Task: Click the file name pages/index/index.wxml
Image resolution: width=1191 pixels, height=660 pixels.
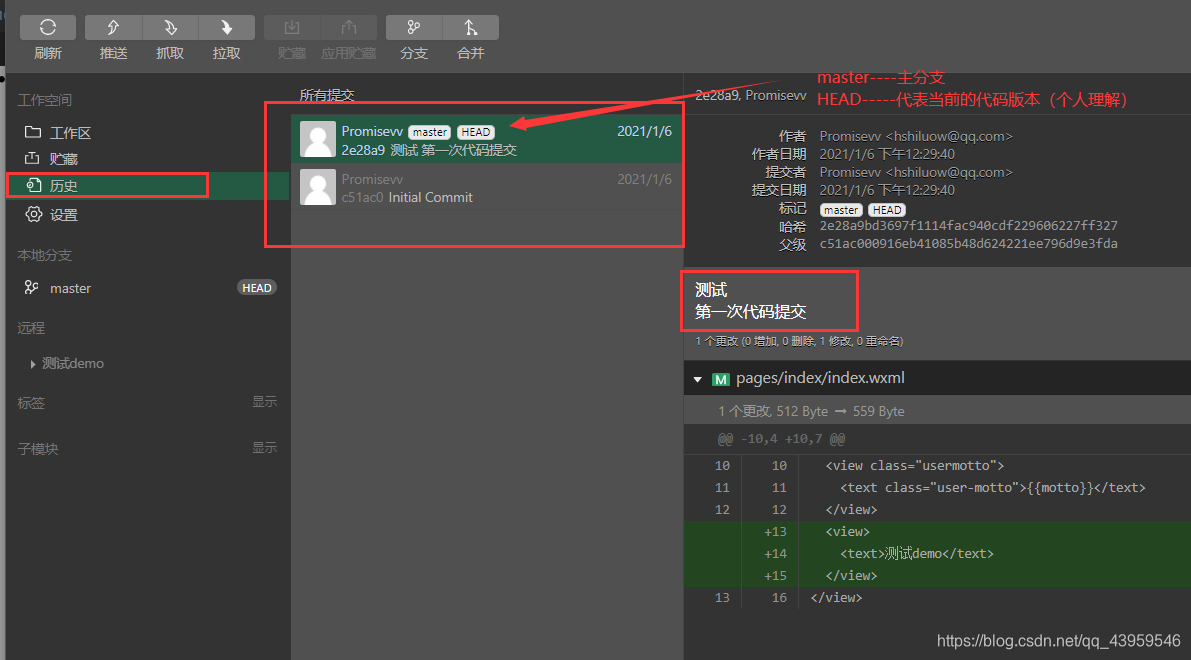Action: (x=820, y=378)
